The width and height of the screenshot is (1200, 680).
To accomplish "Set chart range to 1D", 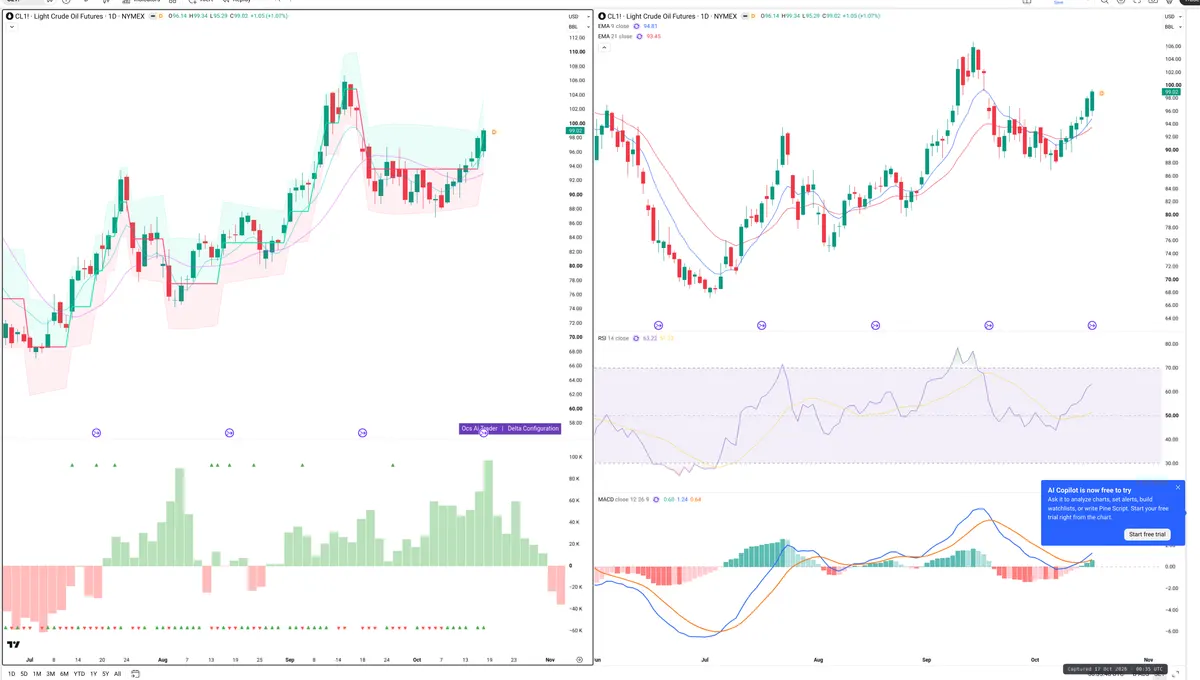I will click(12, 674).
